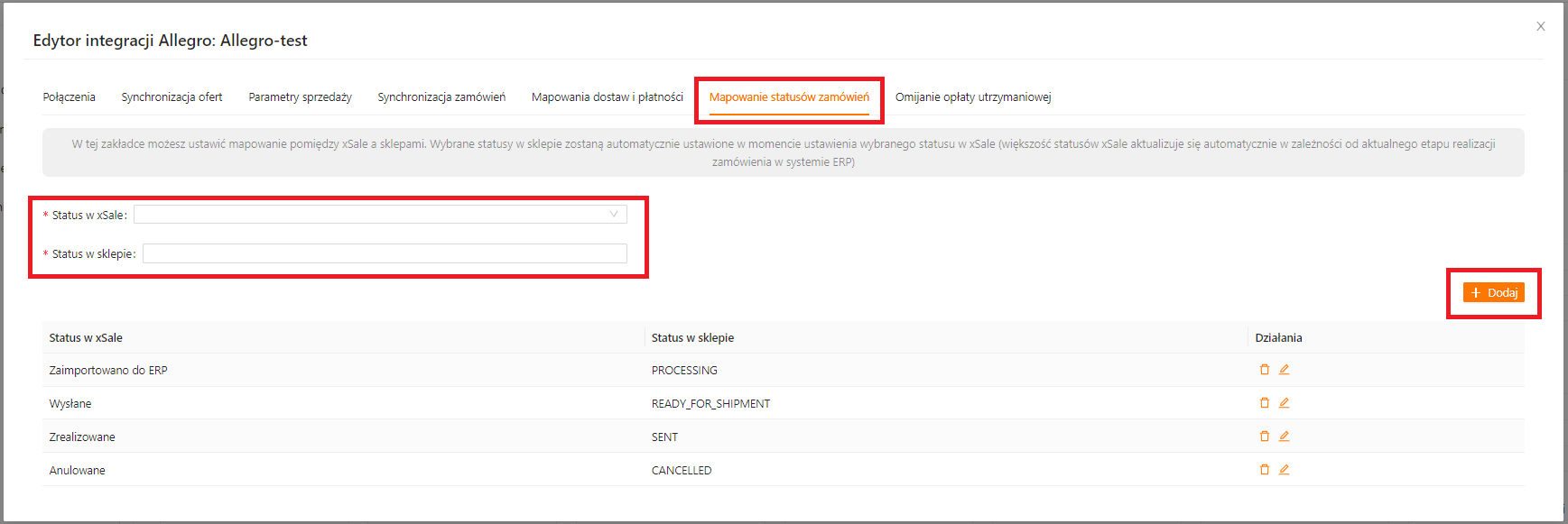The image size is (1568, 524).
Task: Click the Status w xSale column header
Action: pyautogui.click(x=86, y=338)
